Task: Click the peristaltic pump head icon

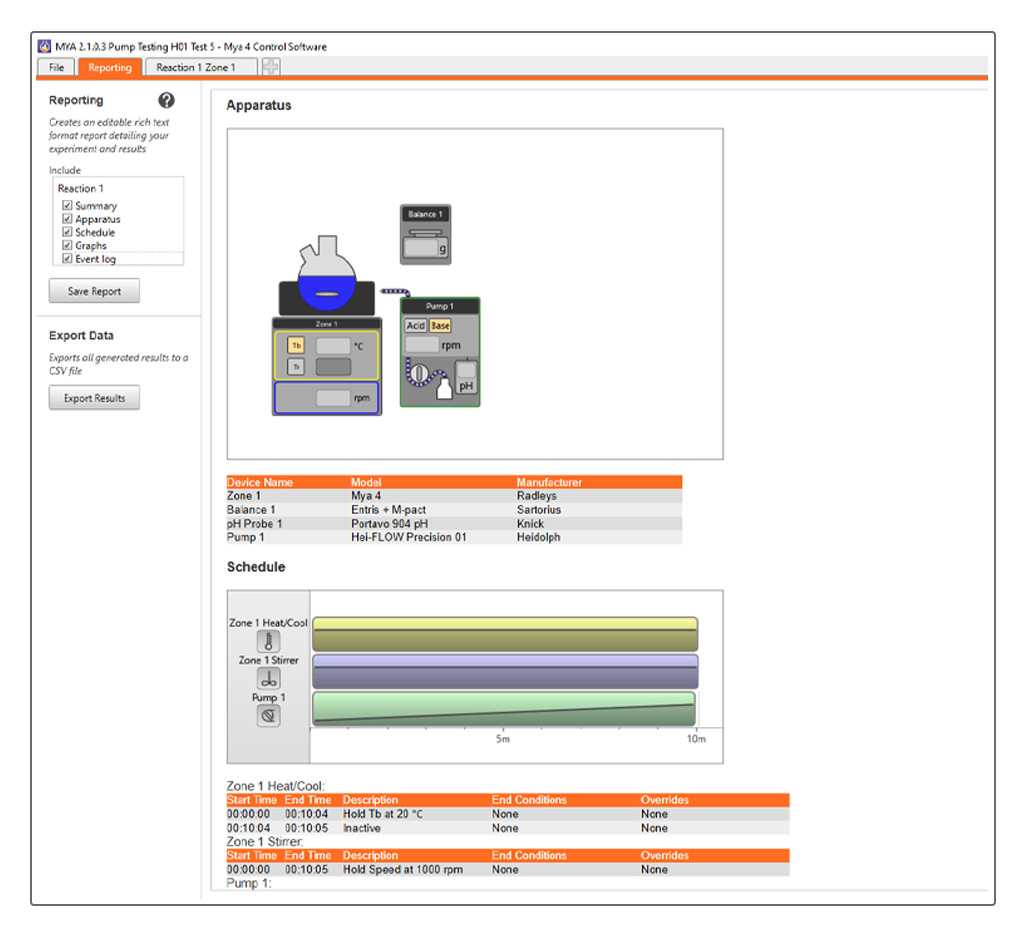Action: (420, 374)
